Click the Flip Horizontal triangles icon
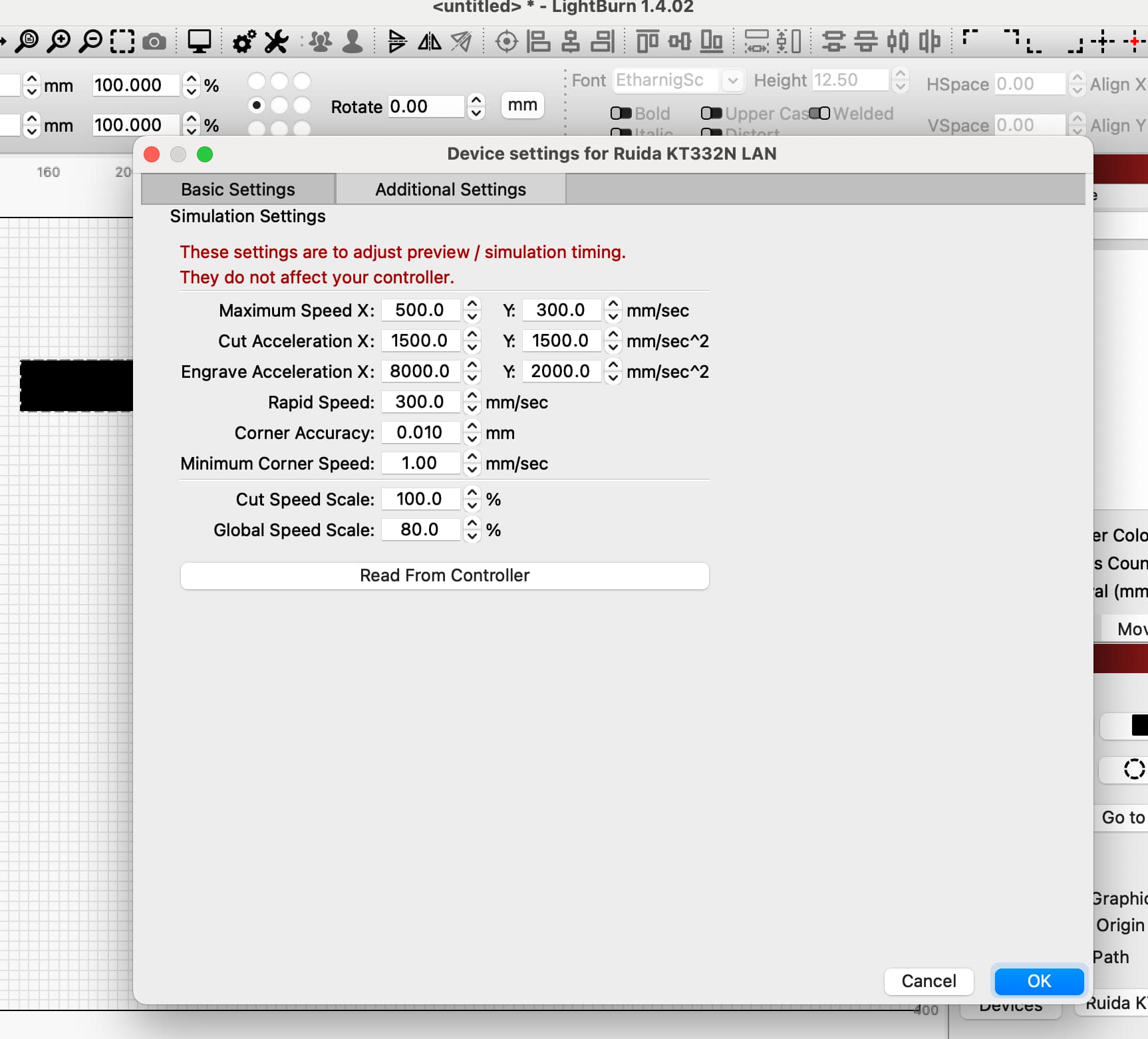The height and width of the screenshot is (1039, 1148). (x=430, y=41)
